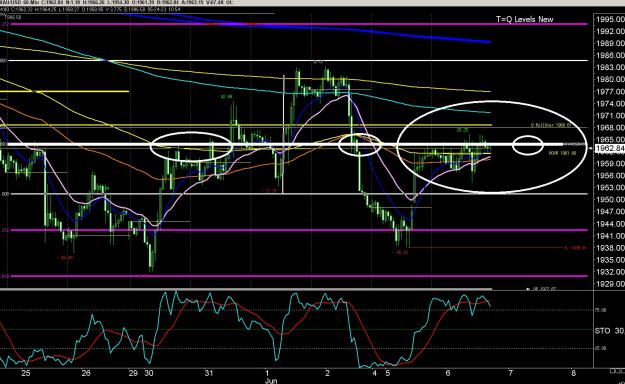Select the 1956.00 price scale value

[x=610, y=175]
